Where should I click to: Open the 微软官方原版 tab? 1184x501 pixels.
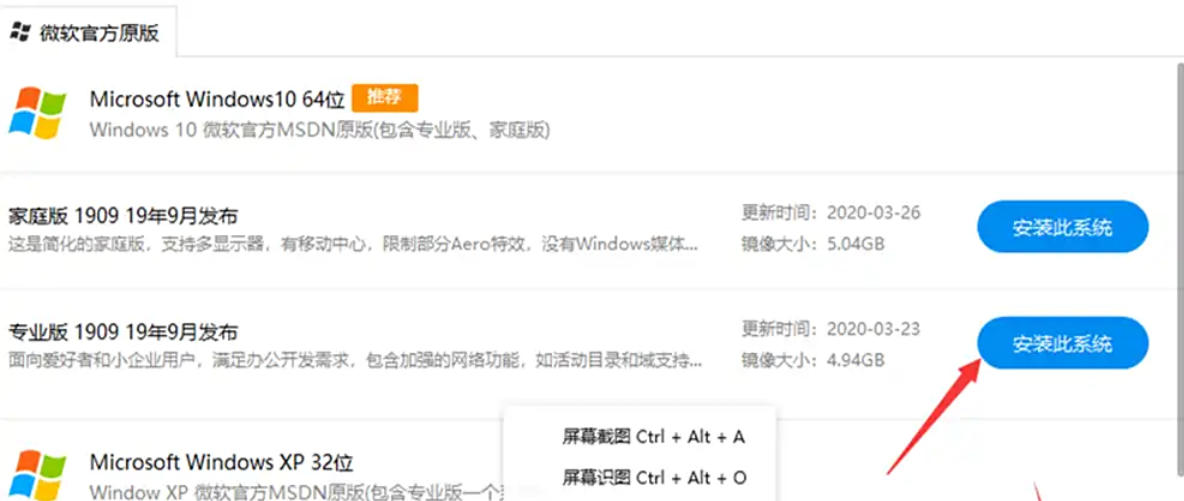[88, 32]
